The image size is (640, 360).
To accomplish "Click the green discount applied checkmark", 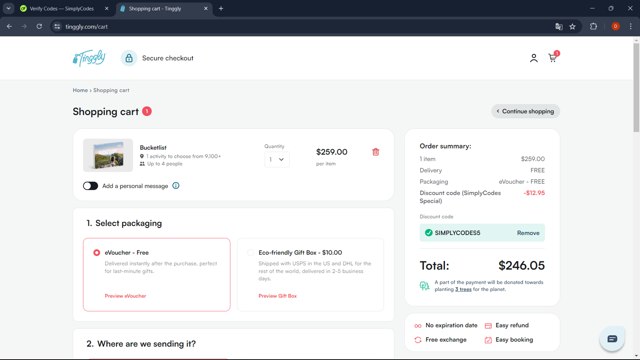I will coord(428,233).
